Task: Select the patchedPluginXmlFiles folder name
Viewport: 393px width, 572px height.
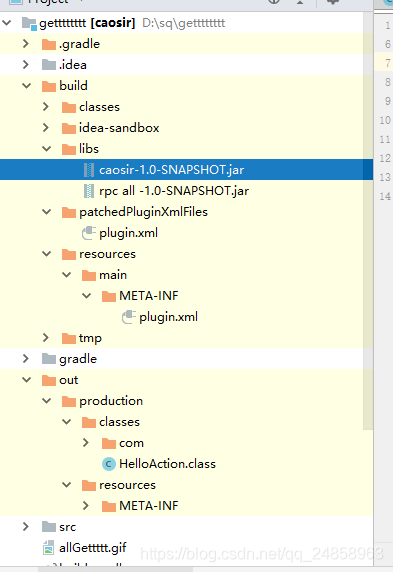Action: point(143,212)
